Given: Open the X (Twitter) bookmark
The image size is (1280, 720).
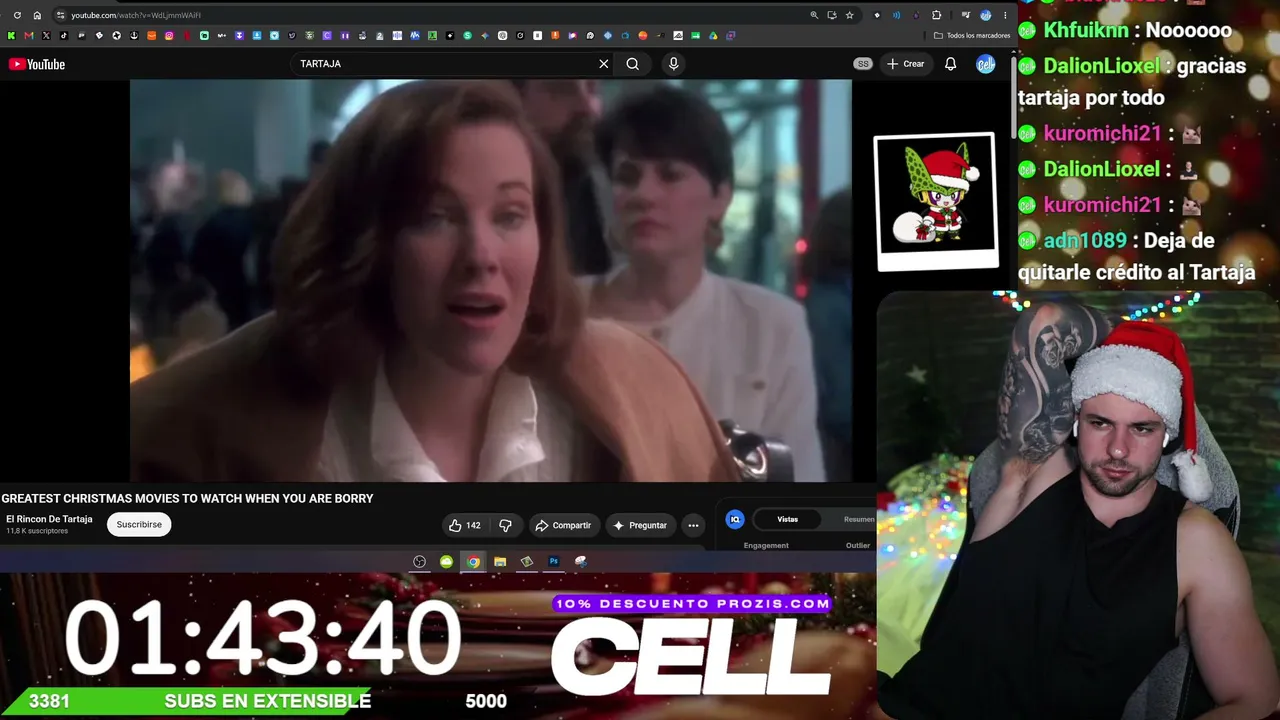Looking at the screenshot, I should pyautogui.click(x=46, y=36).
